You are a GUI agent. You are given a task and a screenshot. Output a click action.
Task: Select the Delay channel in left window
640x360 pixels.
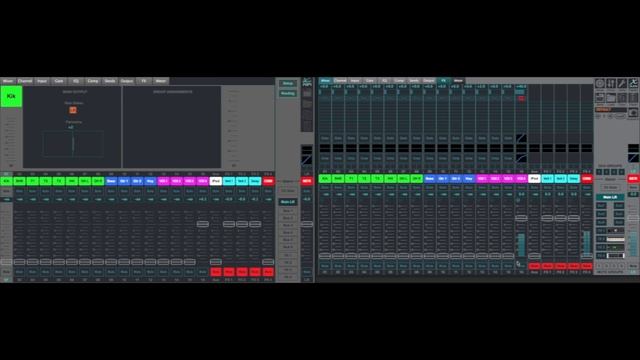click(x=255, y=181)
